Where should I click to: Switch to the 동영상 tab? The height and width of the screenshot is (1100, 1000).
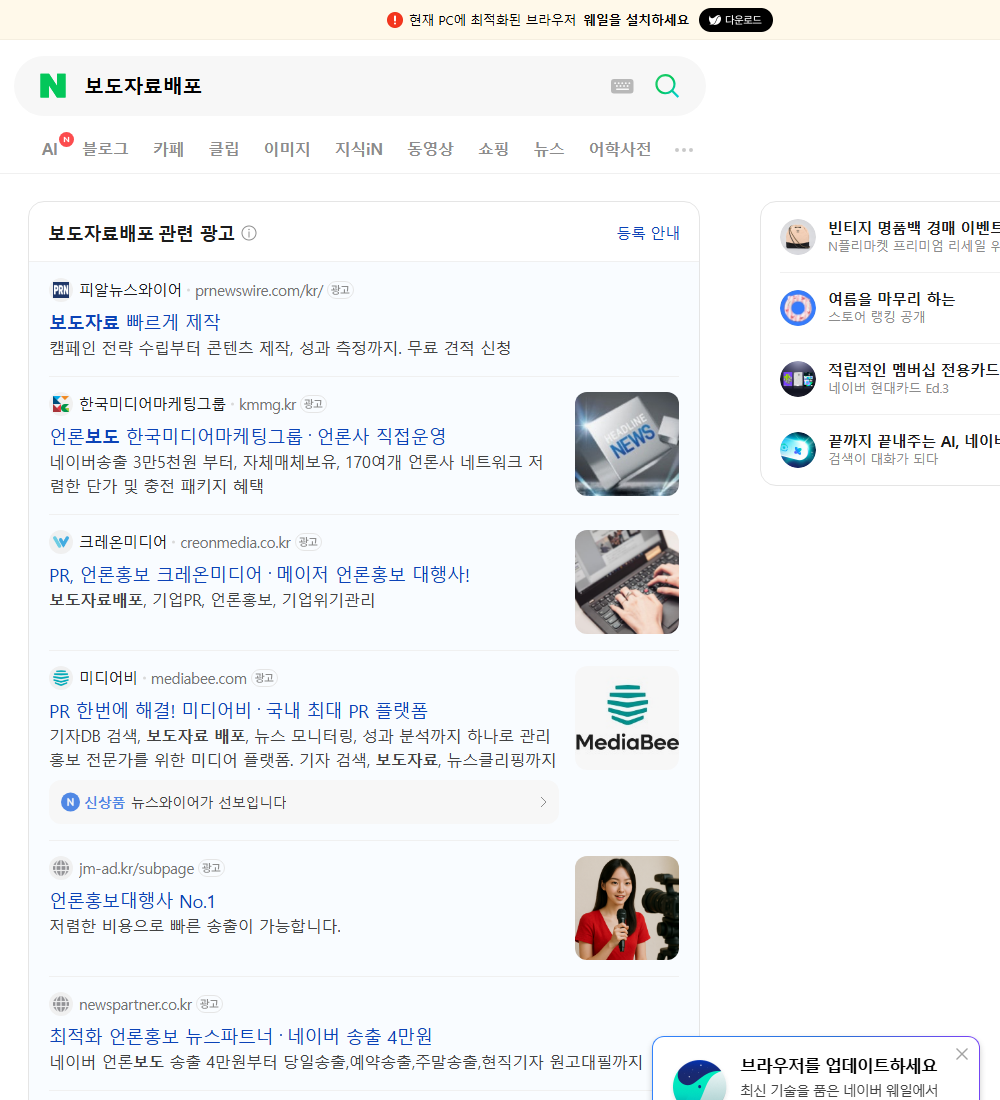click(430, 149)
